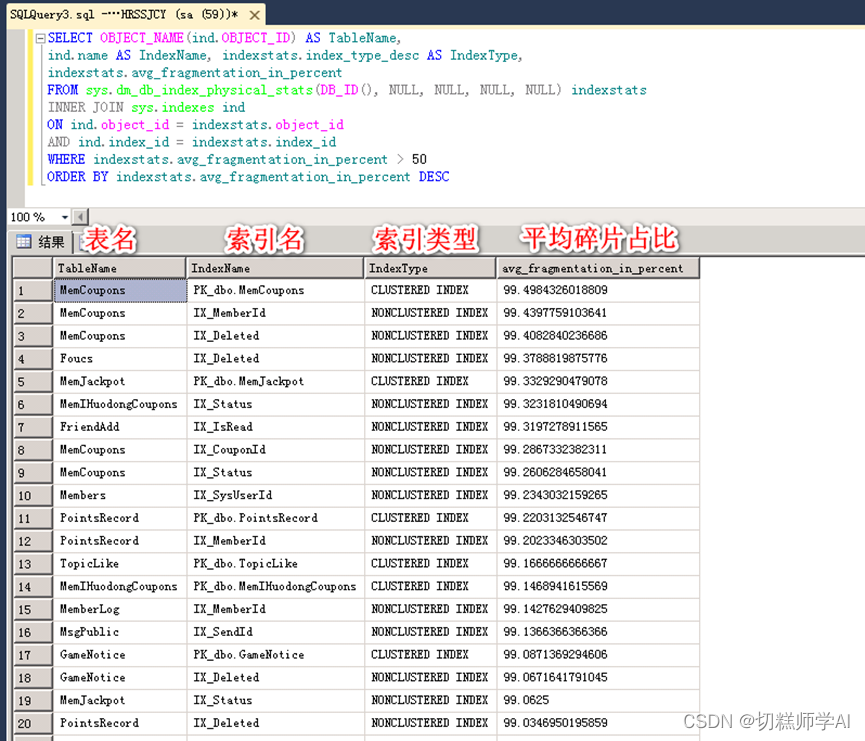Click value 99.0625 in row 19
865x741 pixels.
[x=598, y=700]
